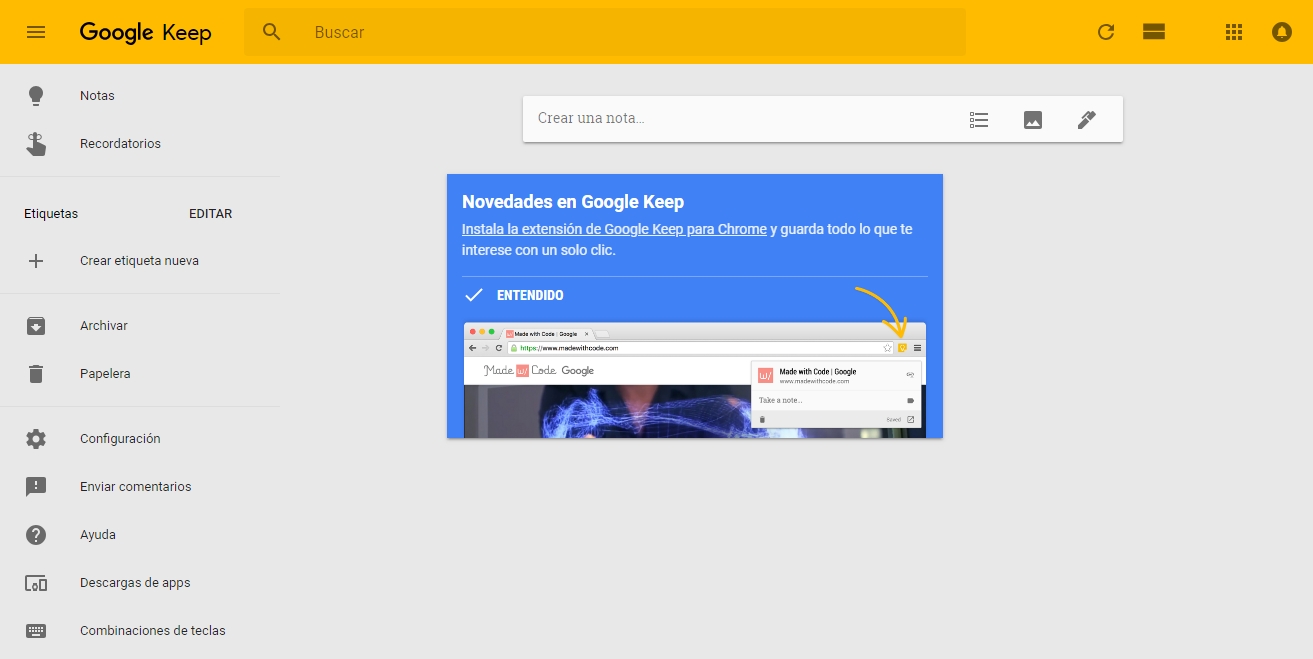Image resolution: width=1313 pixels, height=659 pixels.
Task: Open the Papelera trash section
Action: click(x=105, y=374)
